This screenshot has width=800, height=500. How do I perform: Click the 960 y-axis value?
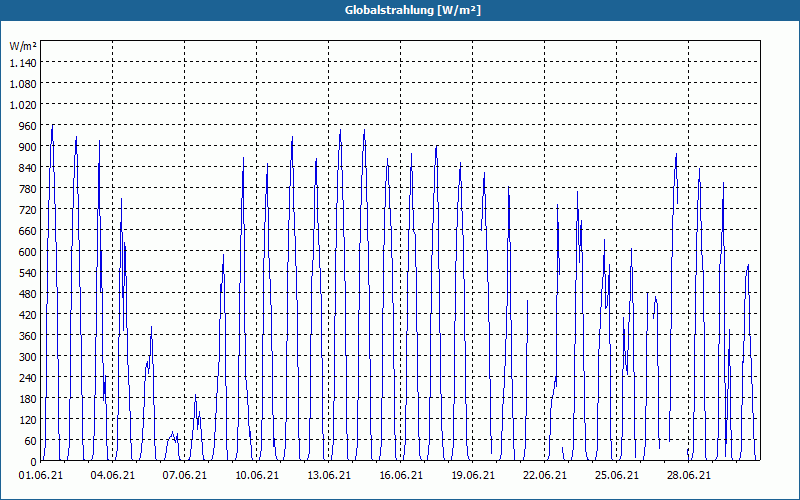pos(29,126)
